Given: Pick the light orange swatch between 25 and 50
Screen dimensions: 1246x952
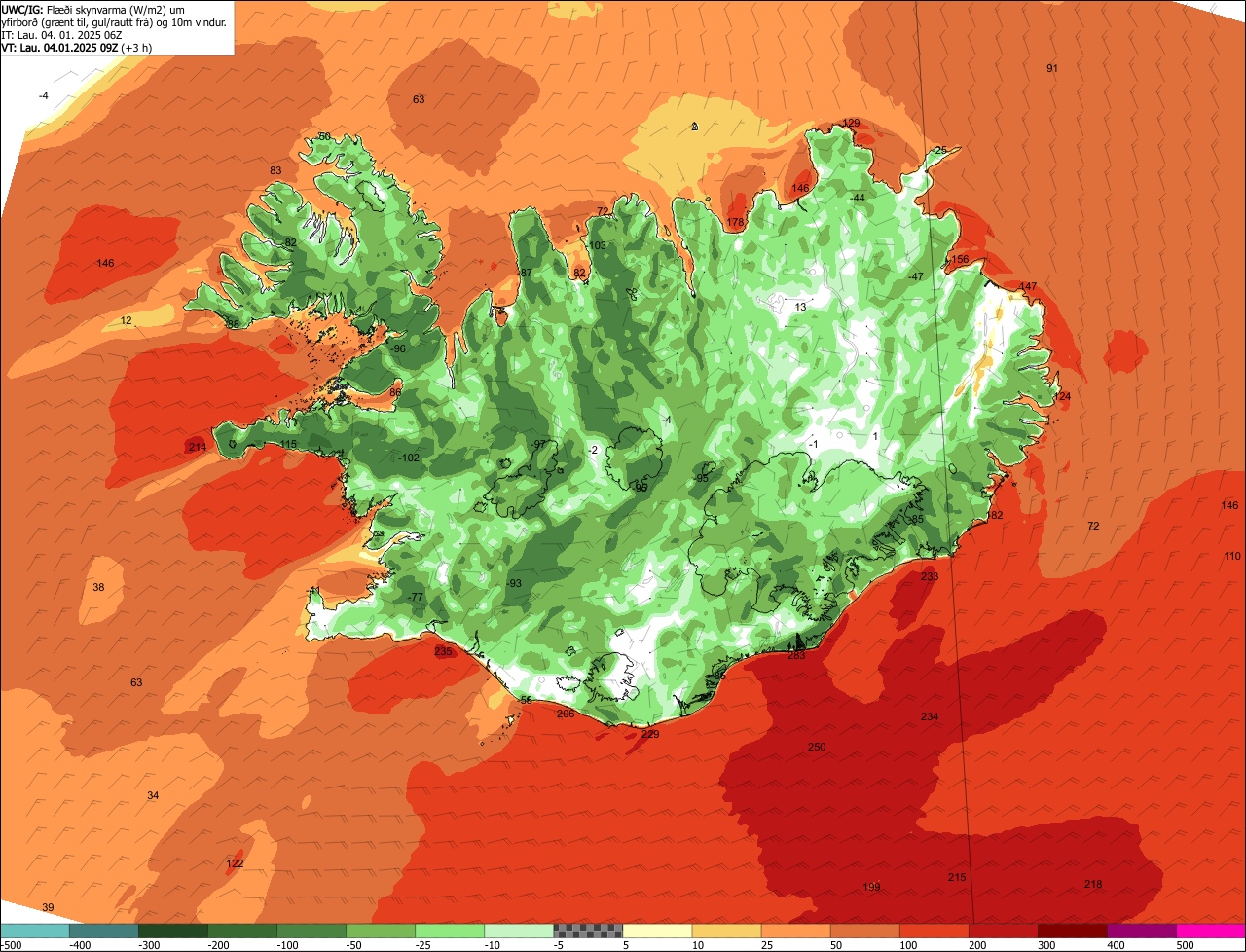Looking at the screenshot, I should (x=795, y=931).
